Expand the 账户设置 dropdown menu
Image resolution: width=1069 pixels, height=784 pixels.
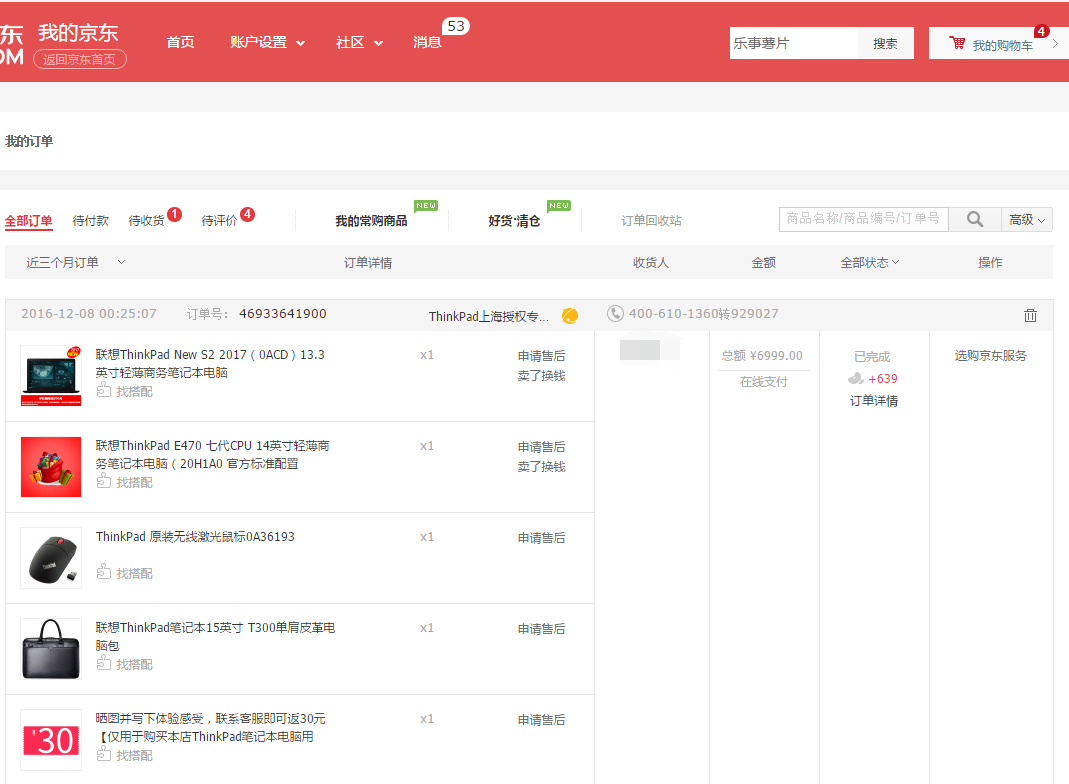[267, 42]
